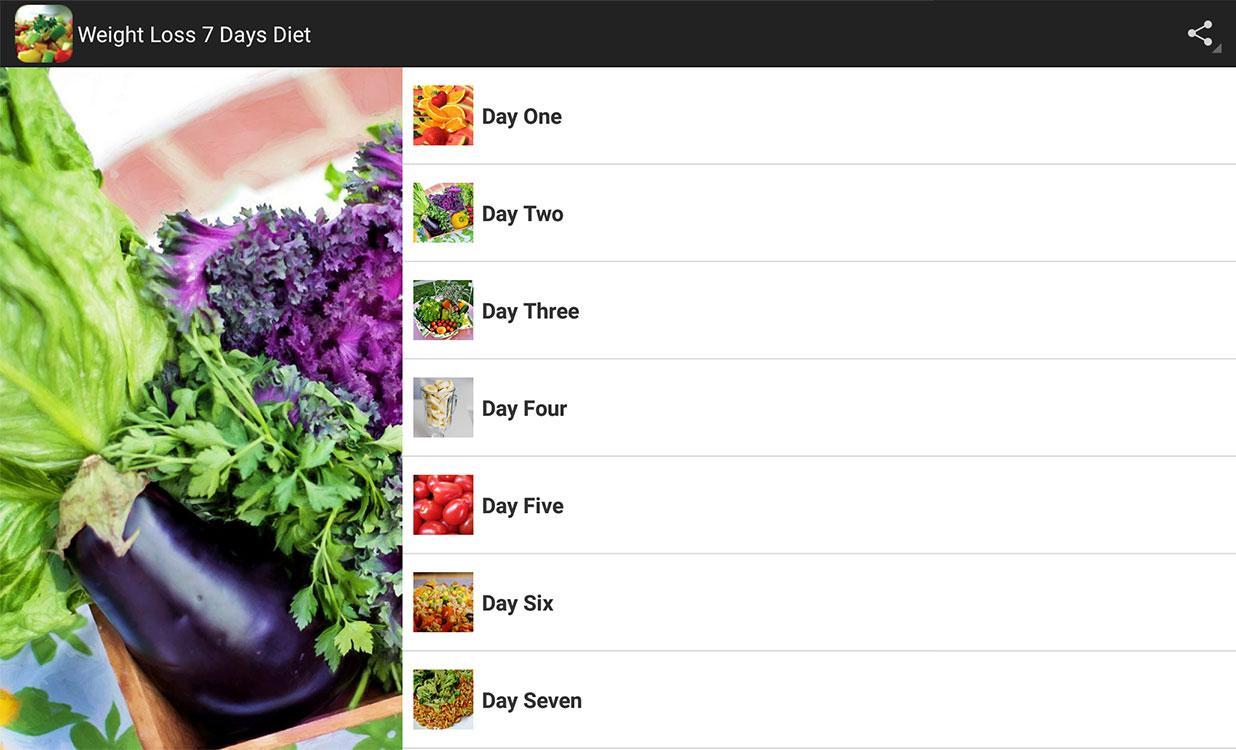Open the Day Two list entry

[819, 213]
